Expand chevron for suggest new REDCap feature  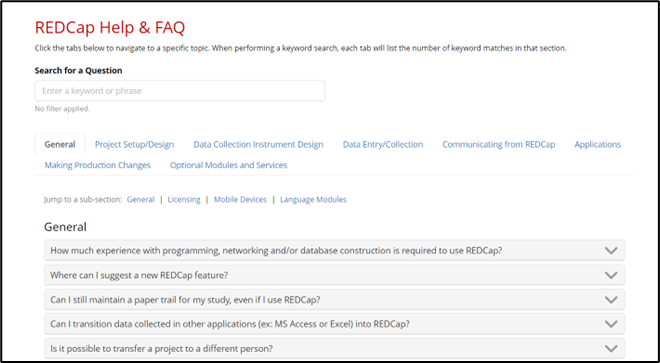pyautogui.click(x=611, y=275)
